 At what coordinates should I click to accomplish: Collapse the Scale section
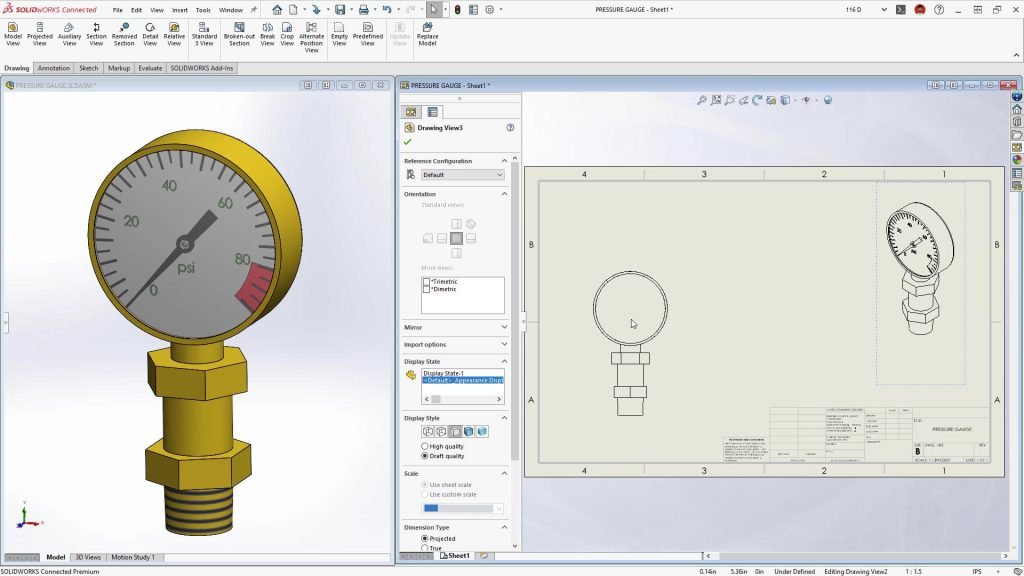(504, 473)
